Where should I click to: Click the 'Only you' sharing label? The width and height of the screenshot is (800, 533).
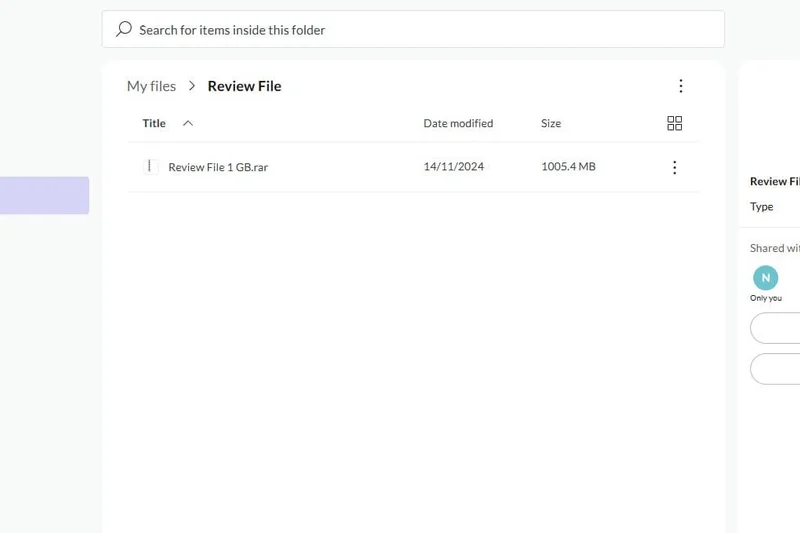pyautogui.click(x=766, y=298)
